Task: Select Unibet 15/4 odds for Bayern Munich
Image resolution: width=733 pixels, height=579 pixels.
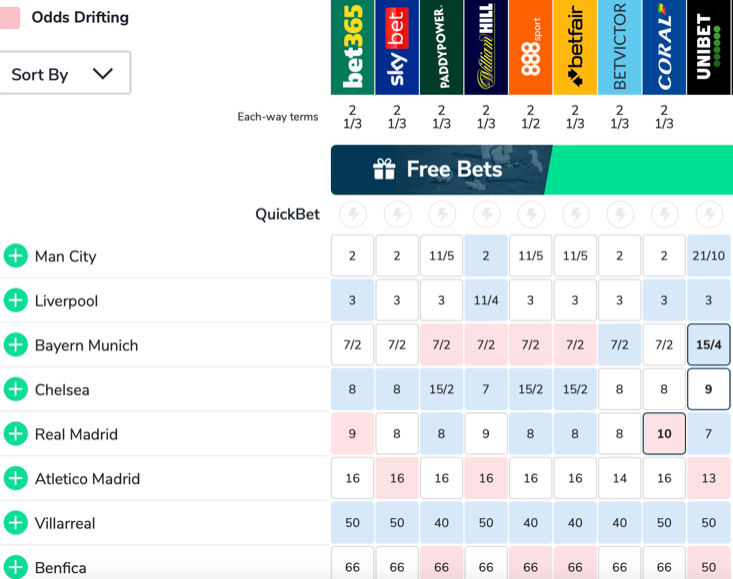Action: click(709, 345)
